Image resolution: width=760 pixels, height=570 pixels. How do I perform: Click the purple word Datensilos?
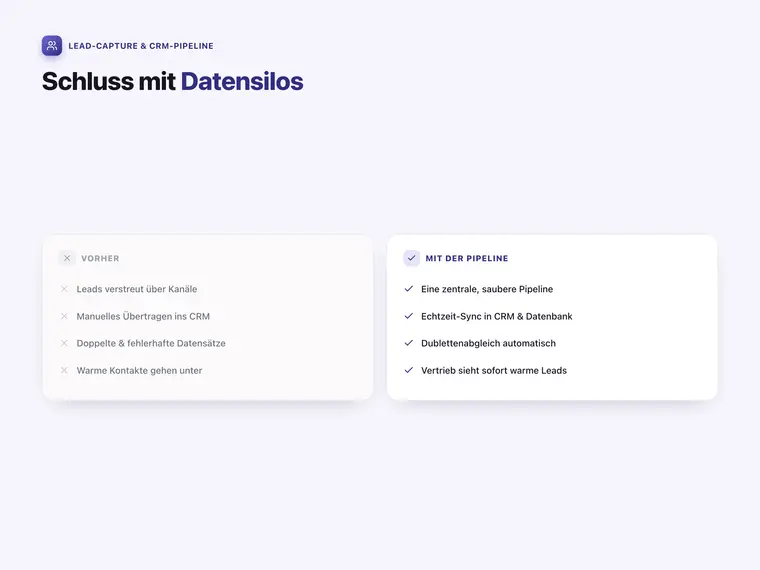(242, 81)
